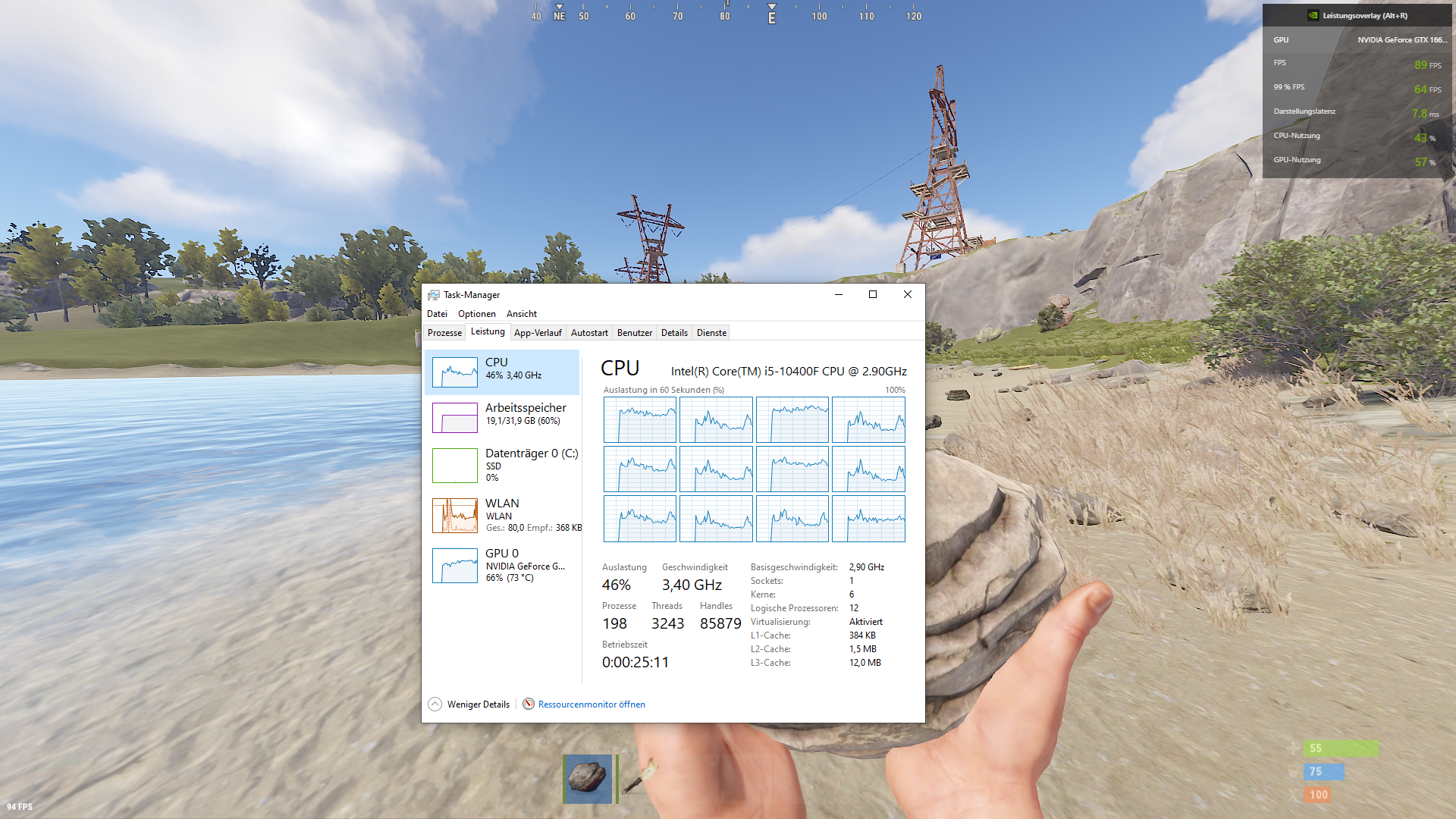Click Ressourcenmonitor öffnen link
This screenshot has height=819, width=1456.
click(x=591, y=704)
